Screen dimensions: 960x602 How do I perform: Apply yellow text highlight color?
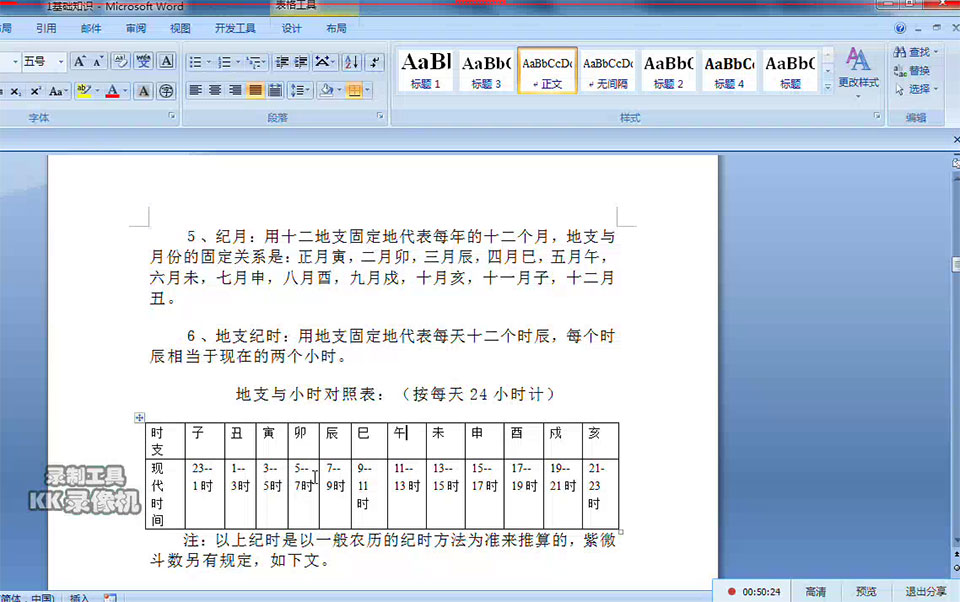[84, 91]
